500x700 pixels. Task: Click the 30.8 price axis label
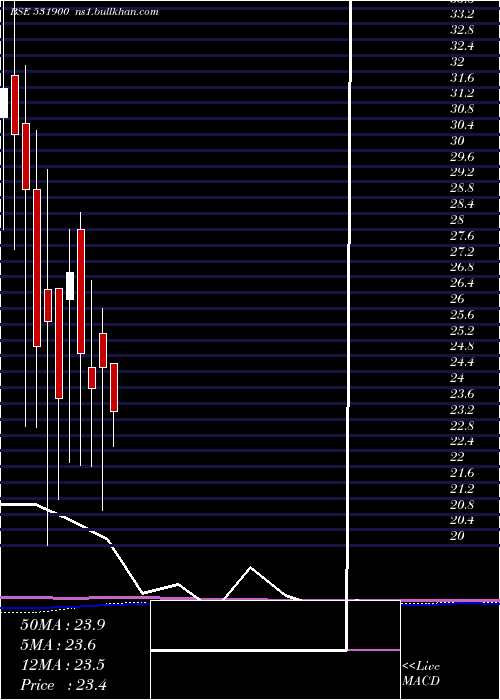point(462,109)
